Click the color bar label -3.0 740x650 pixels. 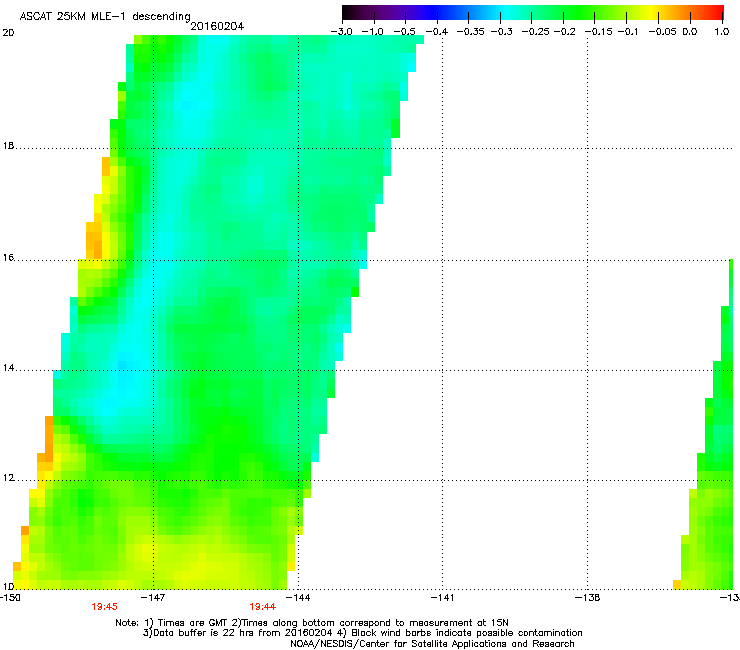pyautogui.click(x=341, y=31)
